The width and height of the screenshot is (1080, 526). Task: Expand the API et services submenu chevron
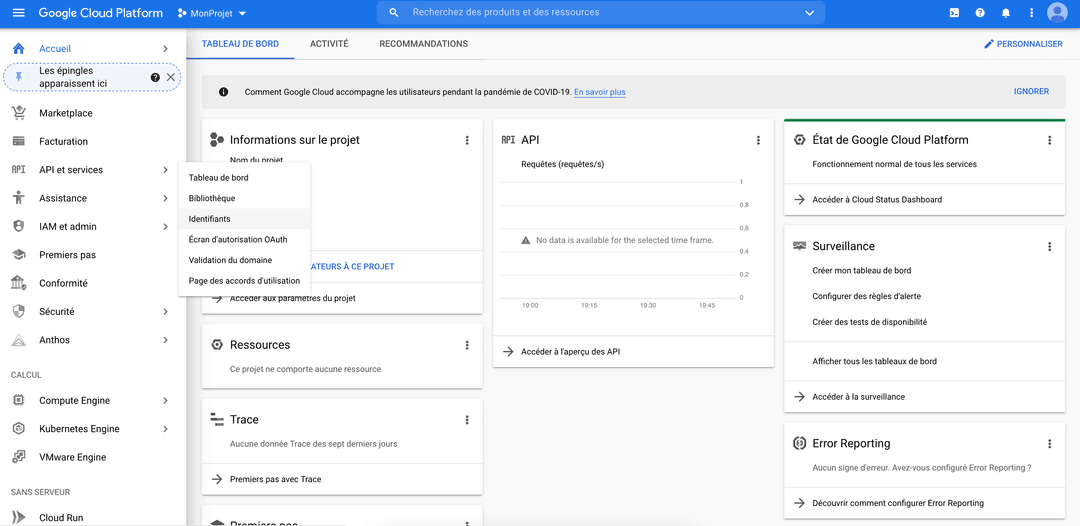coord(165,170)
